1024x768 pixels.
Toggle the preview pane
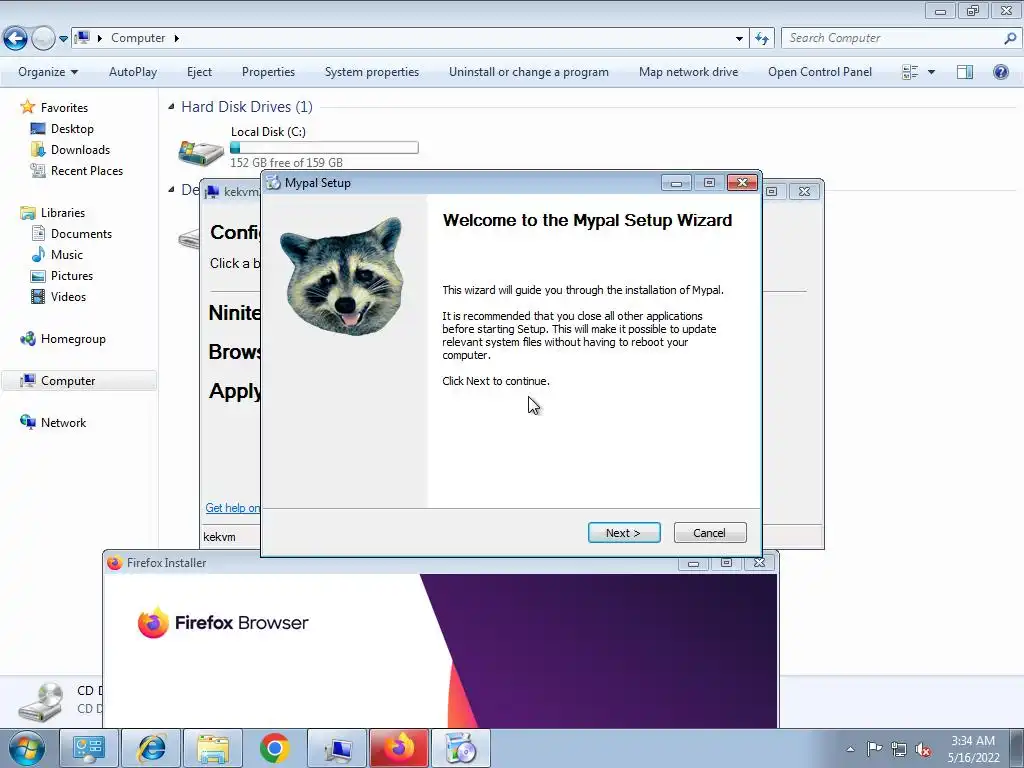965,72
